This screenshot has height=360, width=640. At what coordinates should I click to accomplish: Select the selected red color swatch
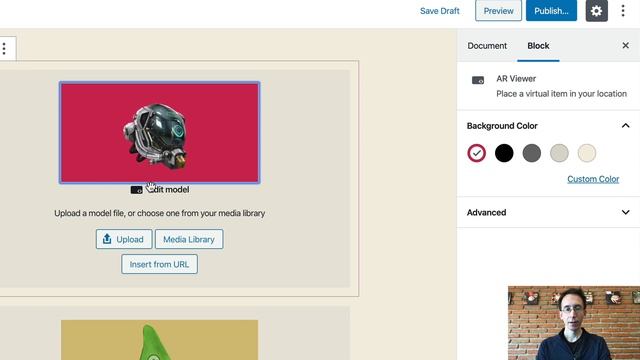click(x=476, y=153)
